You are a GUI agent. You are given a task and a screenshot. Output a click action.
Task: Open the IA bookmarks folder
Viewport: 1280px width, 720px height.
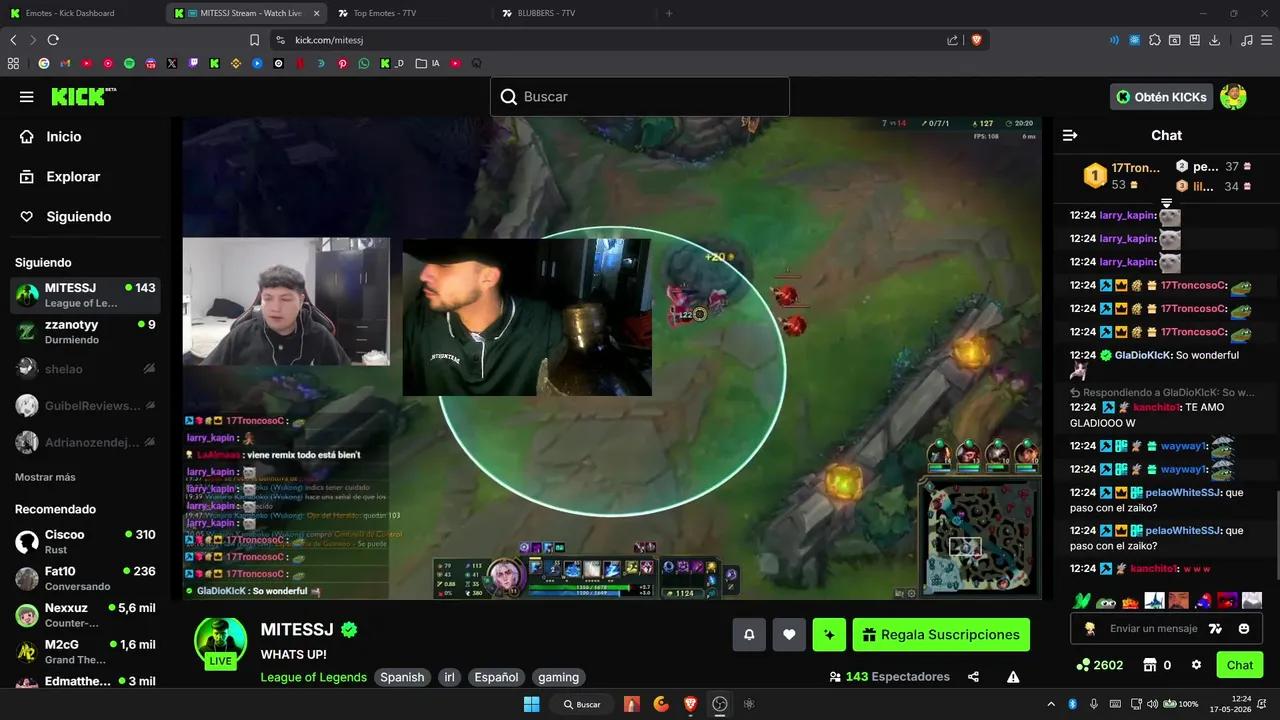point(428,63)
